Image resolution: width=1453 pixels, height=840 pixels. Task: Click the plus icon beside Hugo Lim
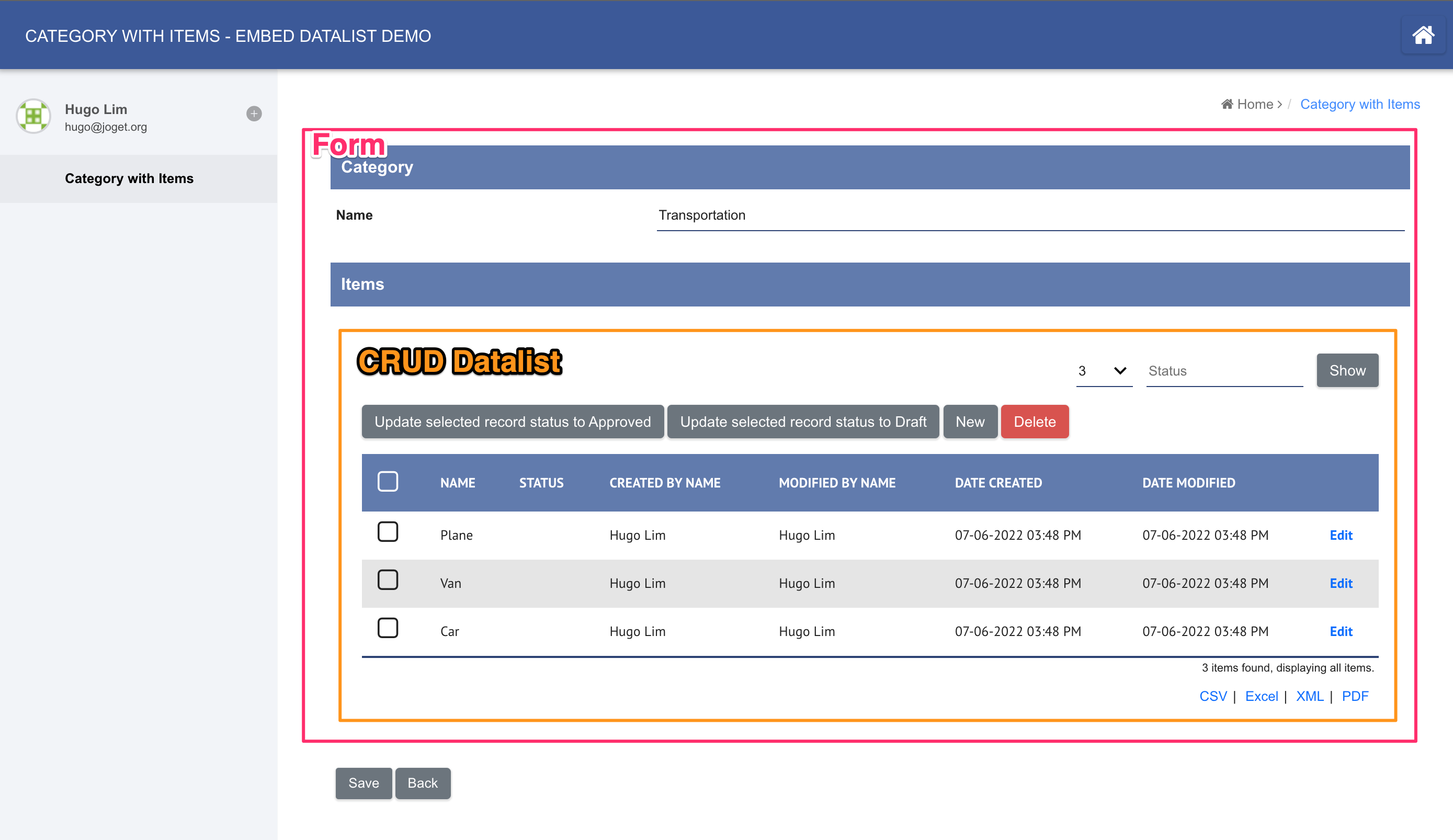(x=254, y=113)
